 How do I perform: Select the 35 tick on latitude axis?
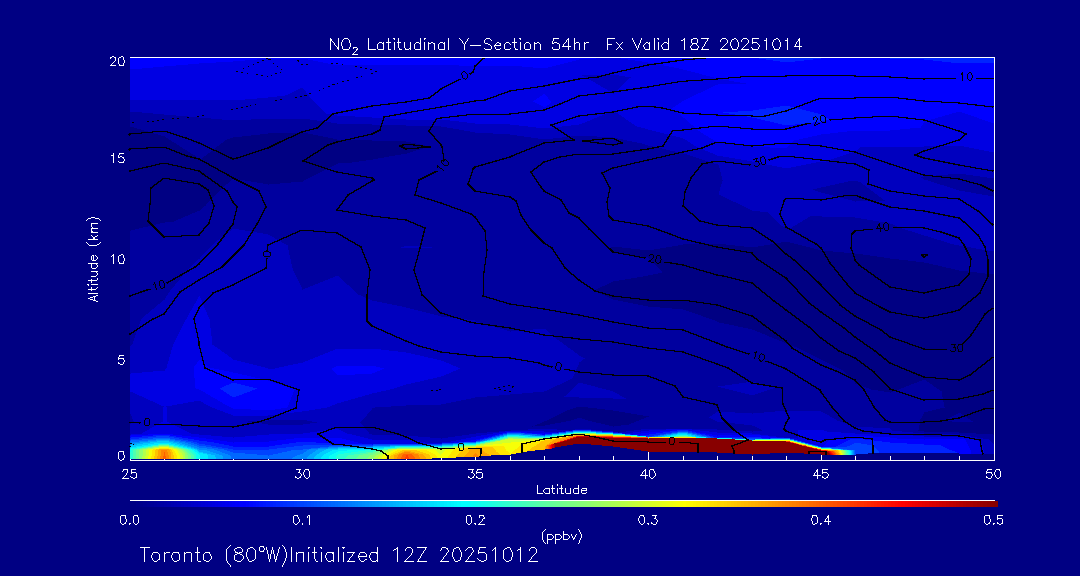click(x=475, y=472)
